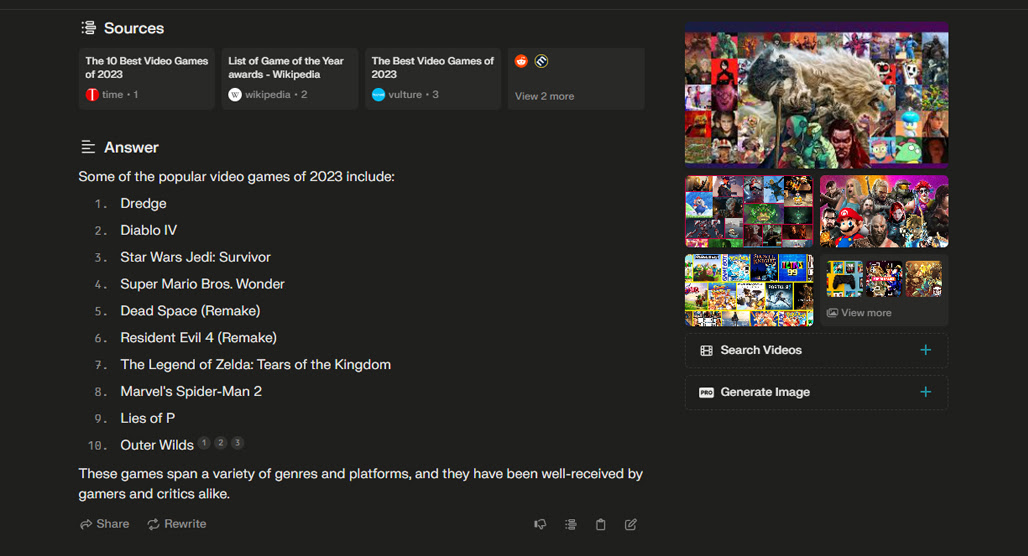1028x556 pixels.
Task: Select 'Diablo IV' list entry
Action: (148, 230)
